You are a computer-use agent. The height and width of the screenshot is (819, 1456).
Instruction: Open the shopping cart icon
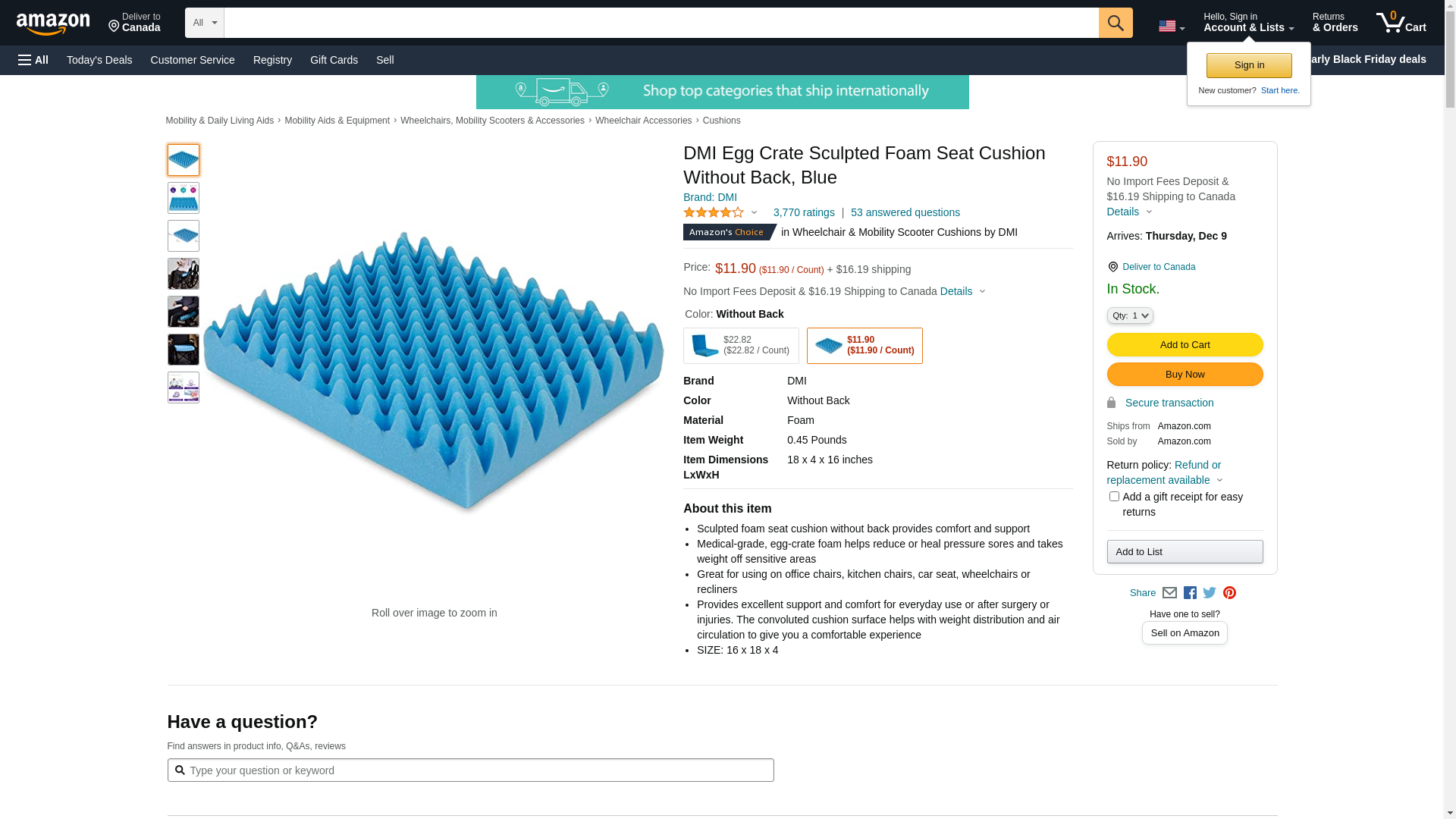pos(1400,23)
